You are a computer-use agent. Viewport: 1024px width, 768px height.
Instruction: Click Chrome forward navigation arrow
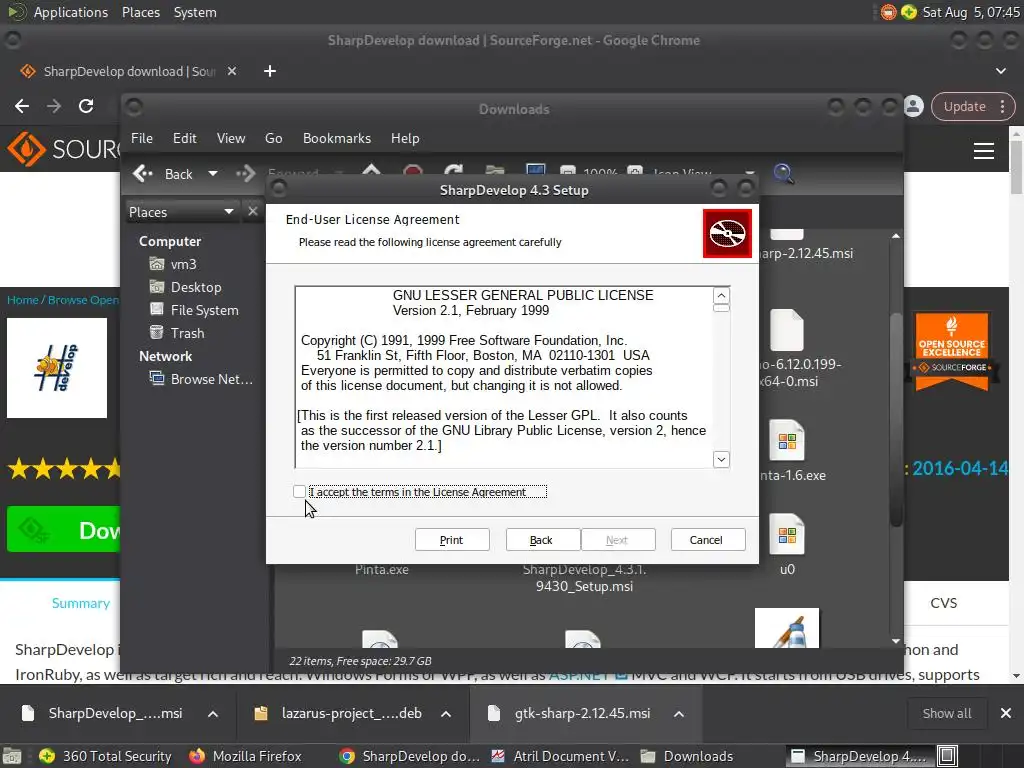(x=54, y=106)
